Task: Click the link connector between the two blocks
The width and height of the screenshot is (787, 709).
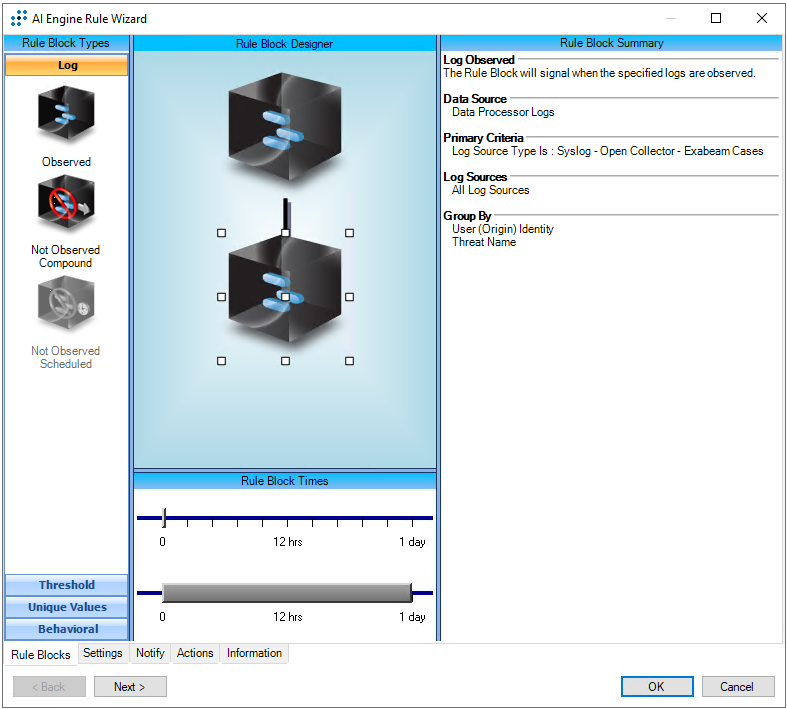Action: tap(285, 213)
